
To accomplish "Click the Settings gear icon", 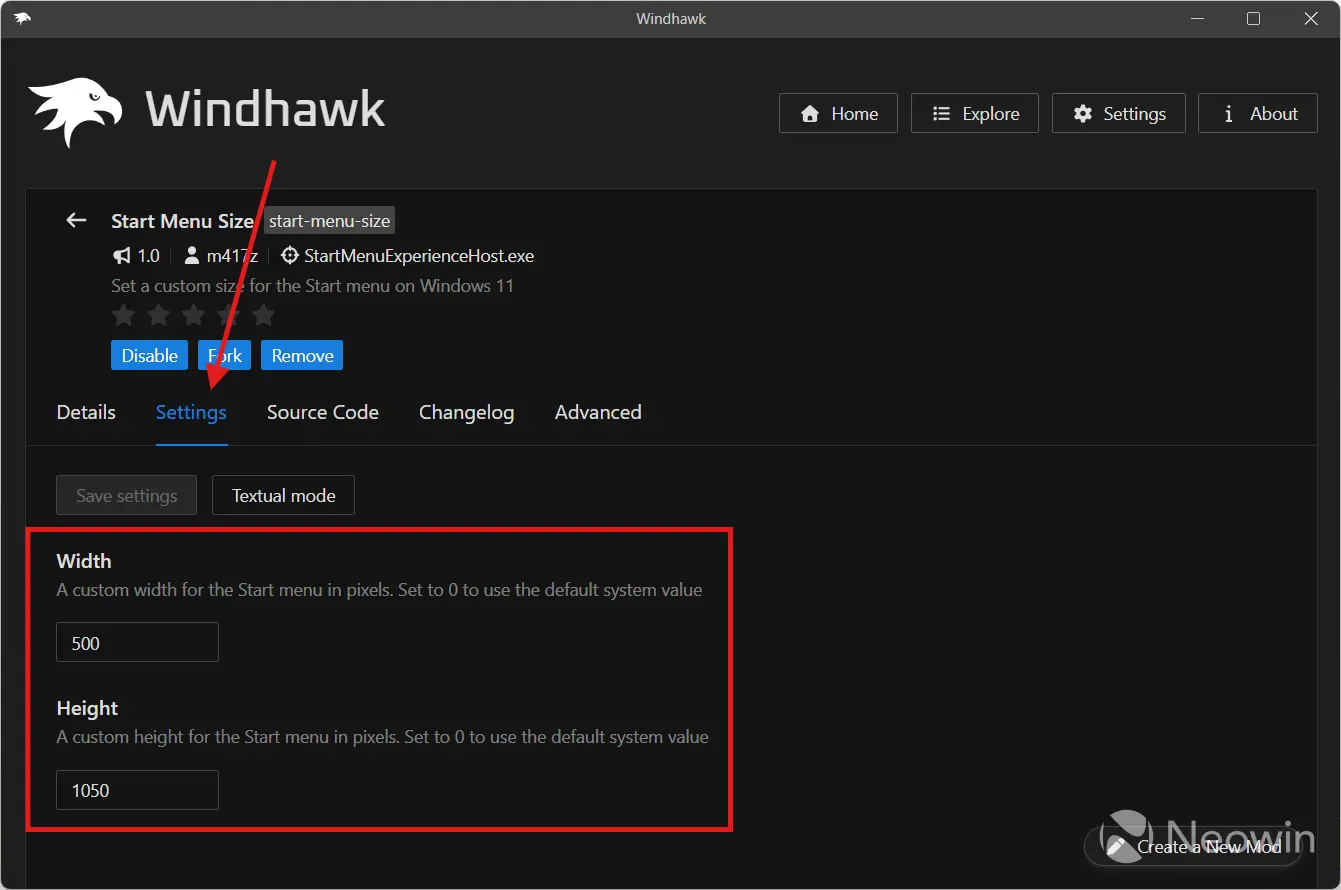I will click(x=1082, y=113).
